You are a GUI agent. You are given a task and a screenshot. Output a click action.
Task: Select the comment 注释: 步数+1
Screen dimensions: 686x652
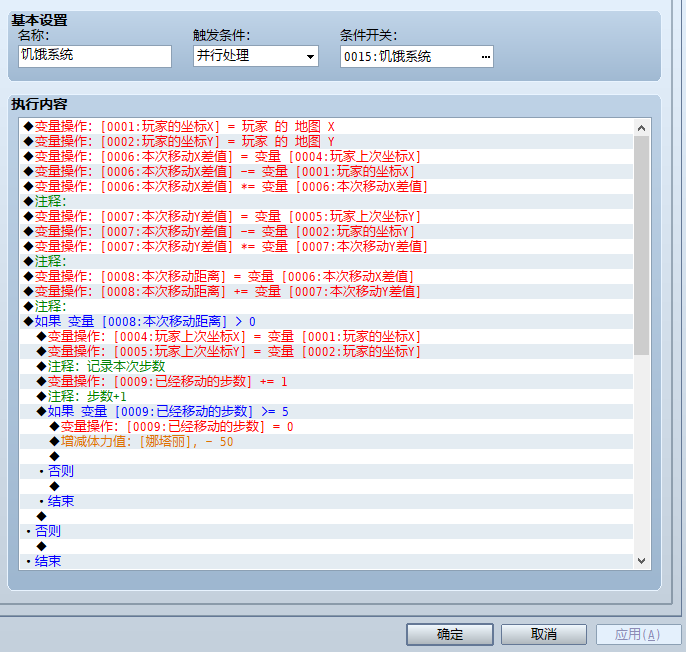326,396
